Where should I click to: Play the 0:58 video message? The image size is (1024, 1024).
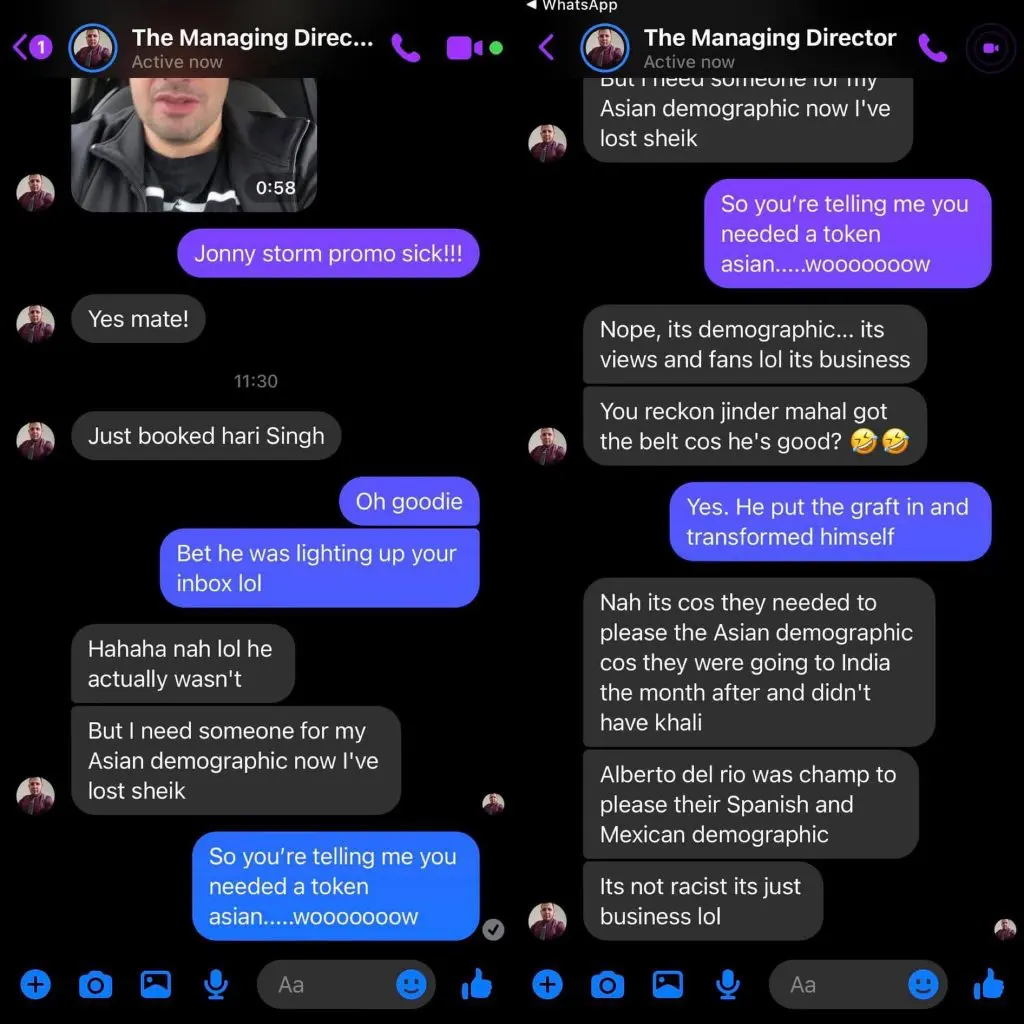(194, 144)
